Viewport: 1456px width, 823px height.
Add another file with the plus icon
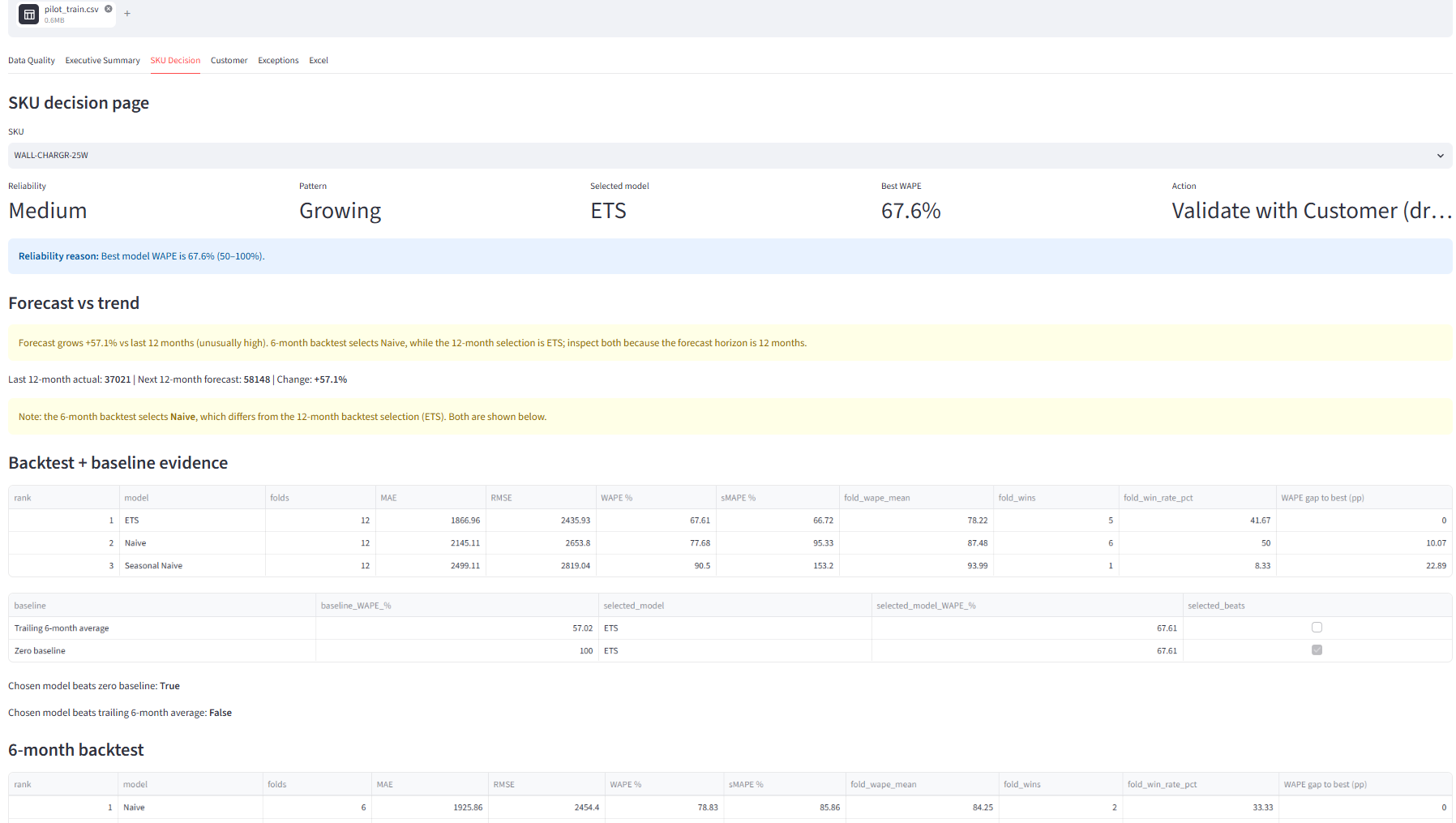pyautogui.click(x=127, y=13)
